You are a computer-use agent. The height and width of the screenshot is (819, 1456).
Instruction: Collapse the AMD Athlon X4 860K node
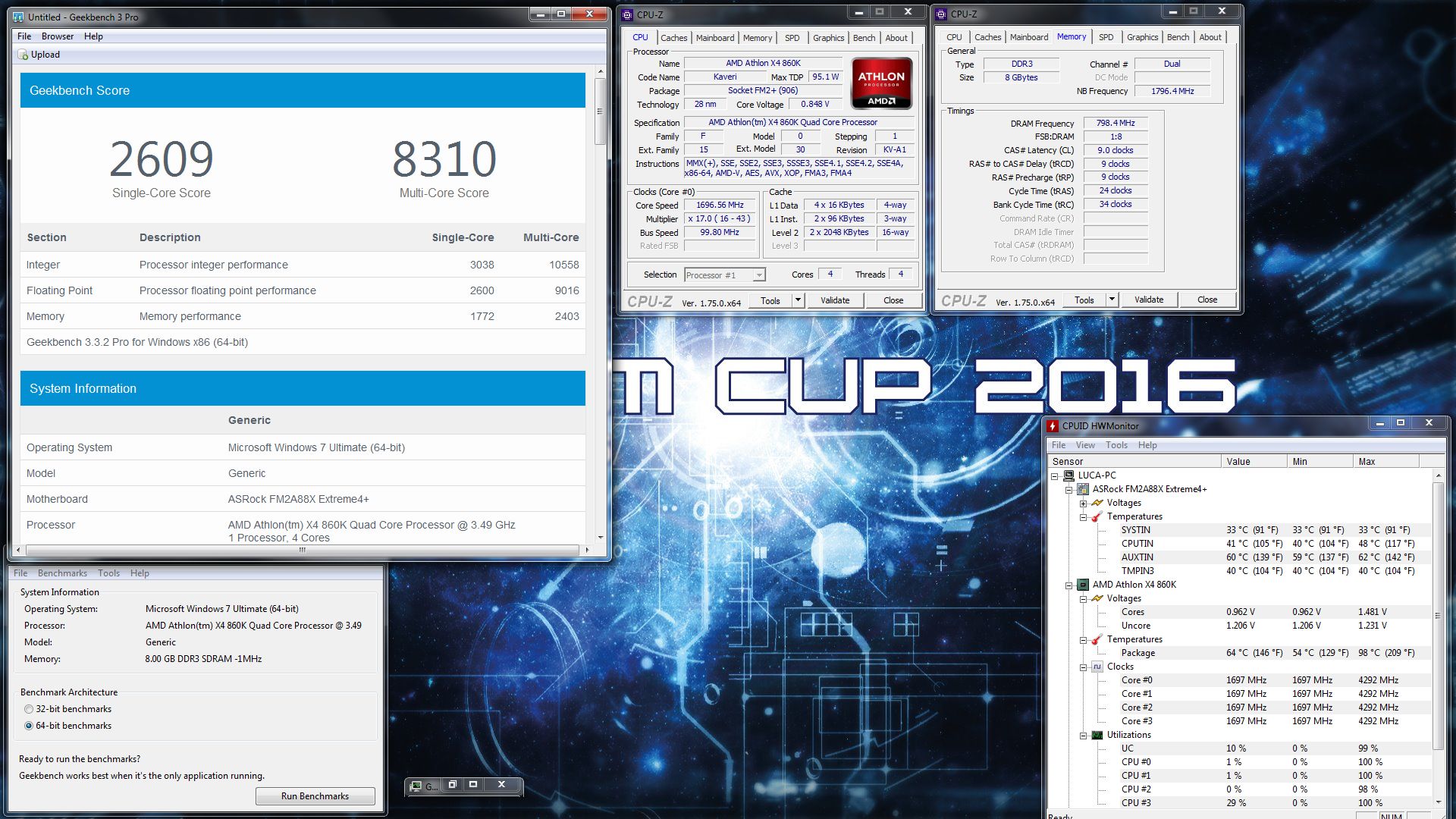(x=1068, y=585)
